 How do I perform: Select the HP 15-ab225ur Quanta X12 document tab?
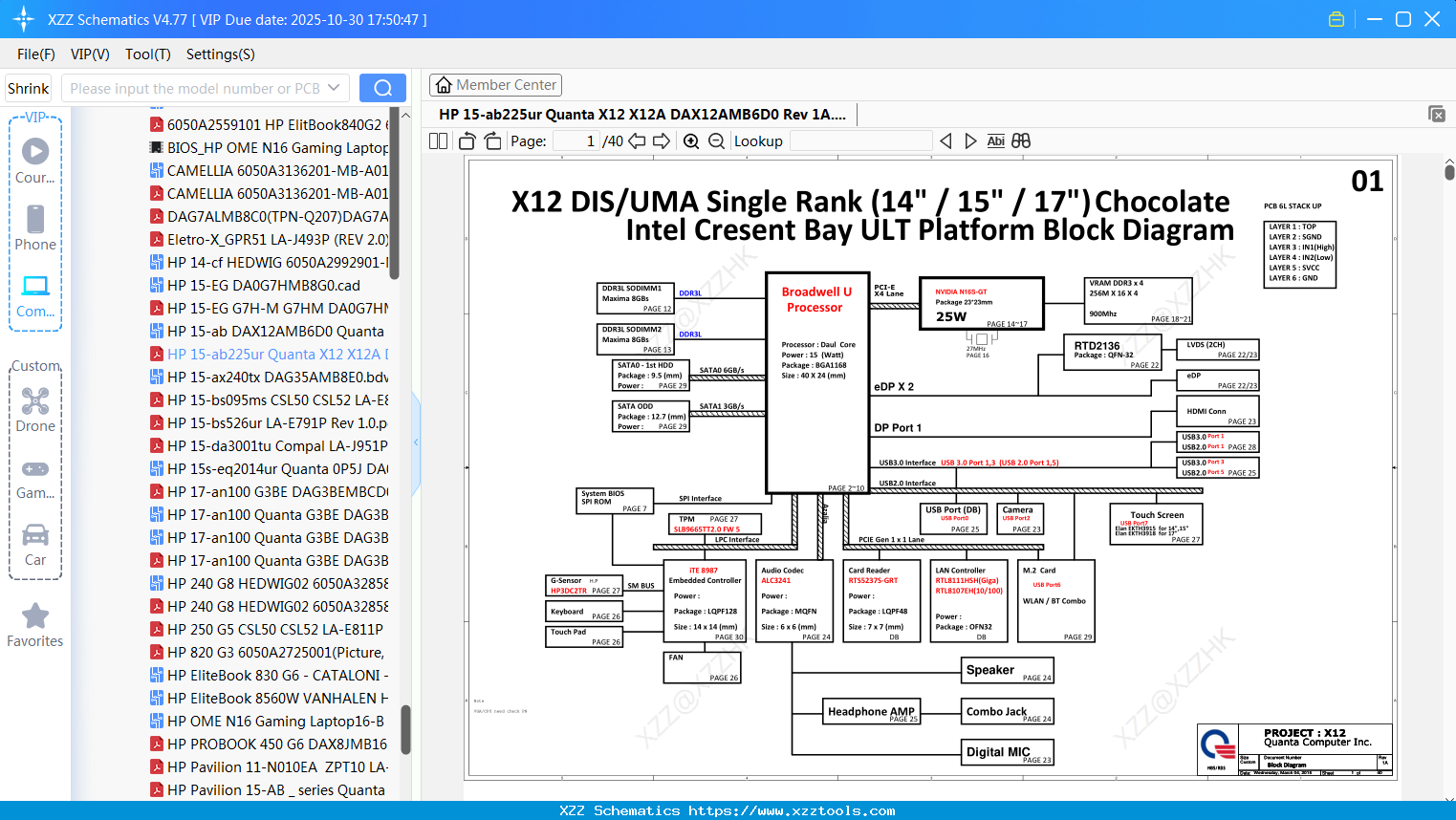[642, 115]
